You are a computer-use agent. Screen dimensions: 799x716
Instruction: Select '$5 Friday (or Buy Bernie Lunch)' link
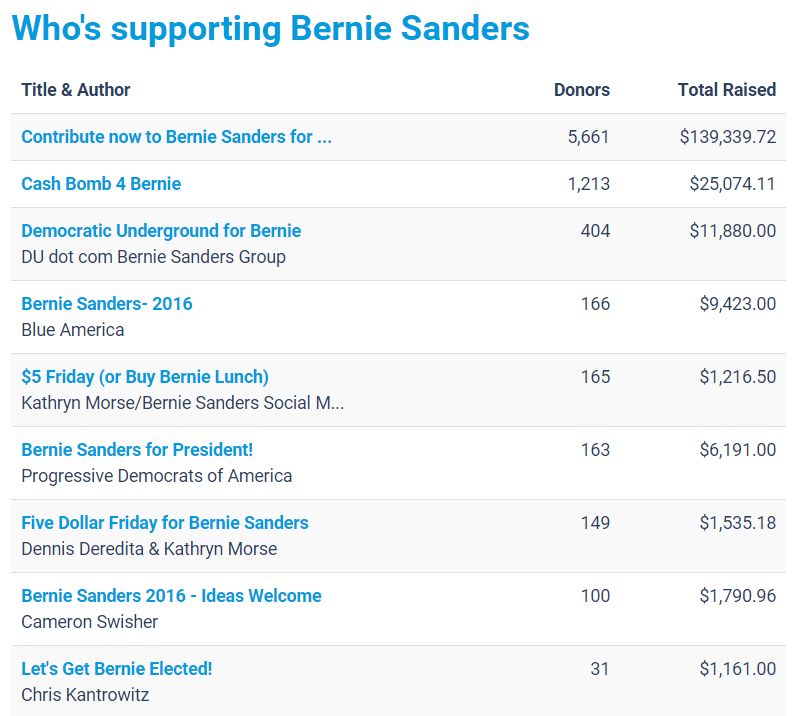pyautogui.click(x=145, y=377)
